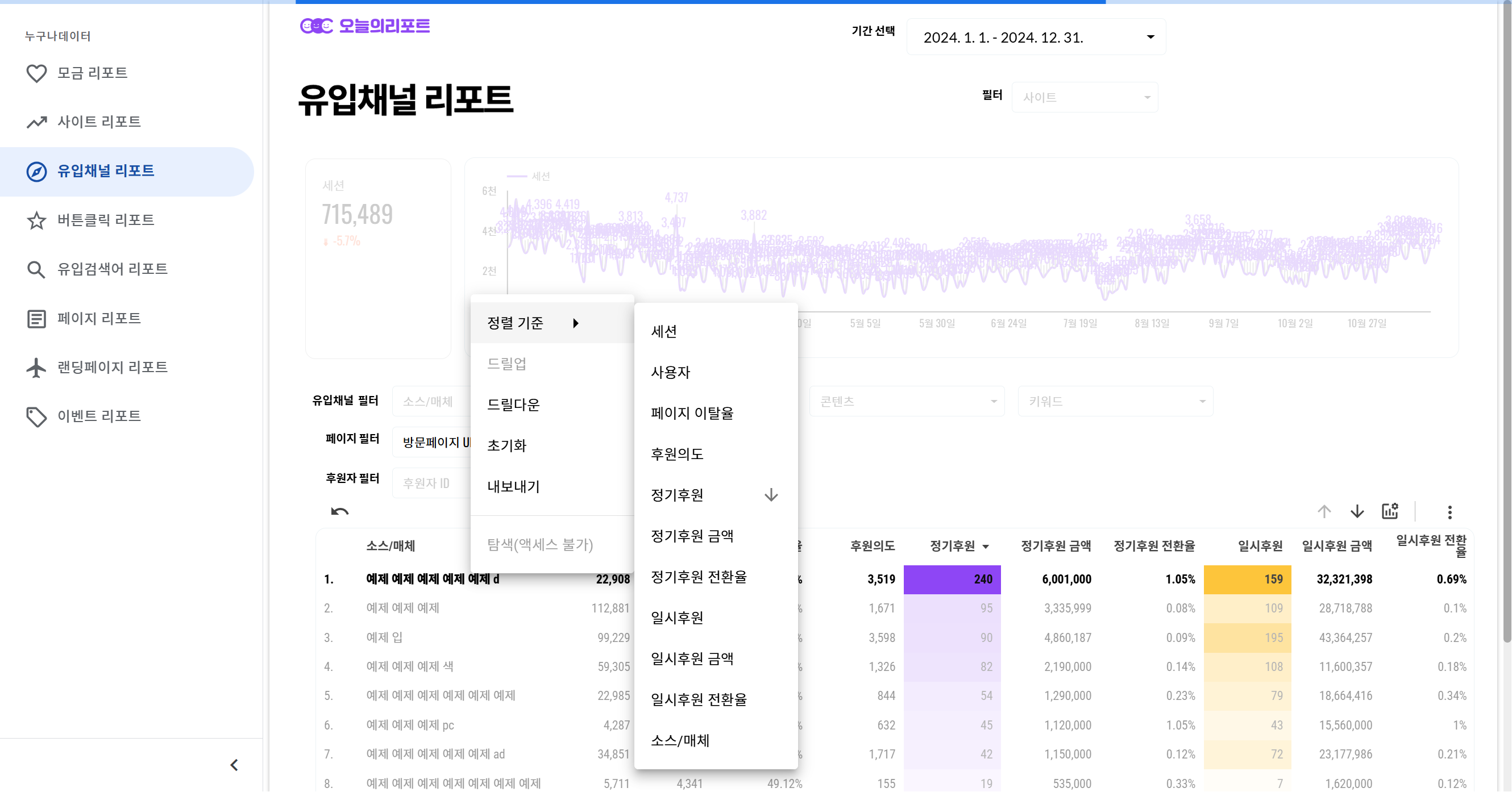Sort by 정기후원 금액 in the submenu
Image resolution: width=1512 pixels, height=792 pixels.
(x=716, y=536)
